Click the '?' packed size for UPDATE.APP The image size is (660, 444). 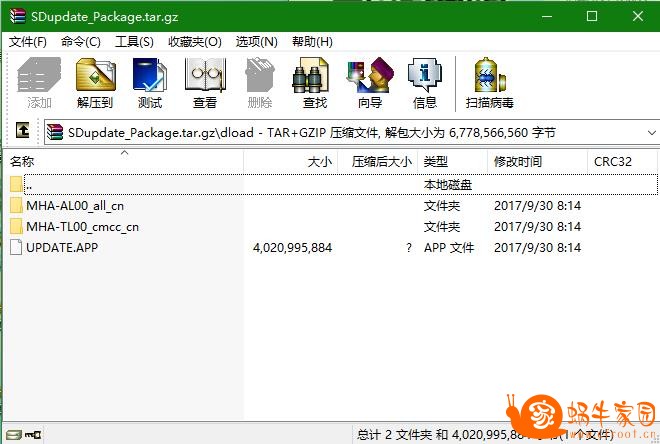click(x=409, y=247)
